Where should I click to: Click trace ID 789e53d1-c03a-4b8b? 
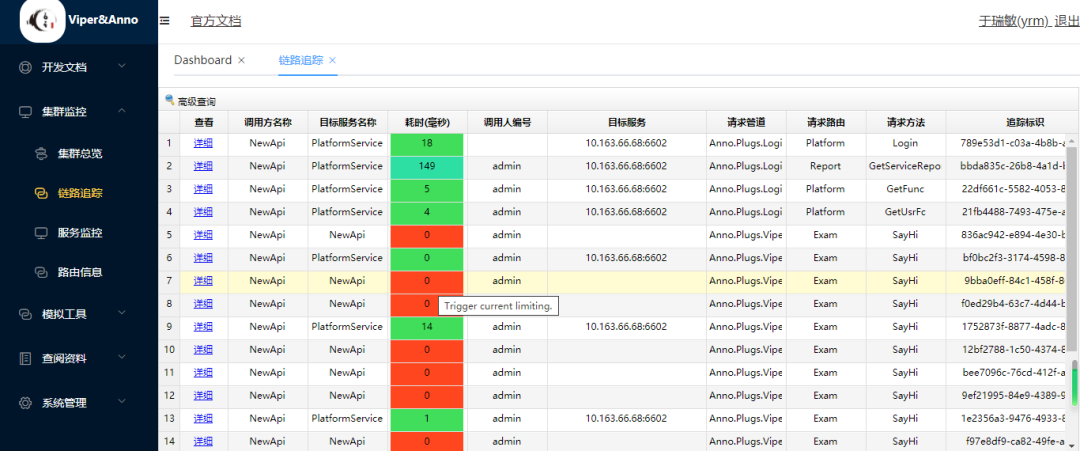tap(1013, 143)
